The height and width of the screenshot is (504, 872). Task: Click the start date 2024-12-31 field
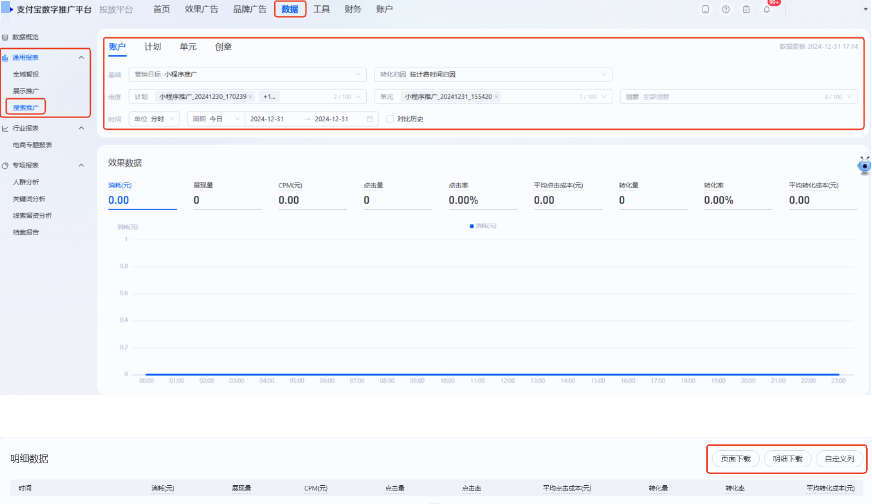pyautogui.click(x=267, y=119)
